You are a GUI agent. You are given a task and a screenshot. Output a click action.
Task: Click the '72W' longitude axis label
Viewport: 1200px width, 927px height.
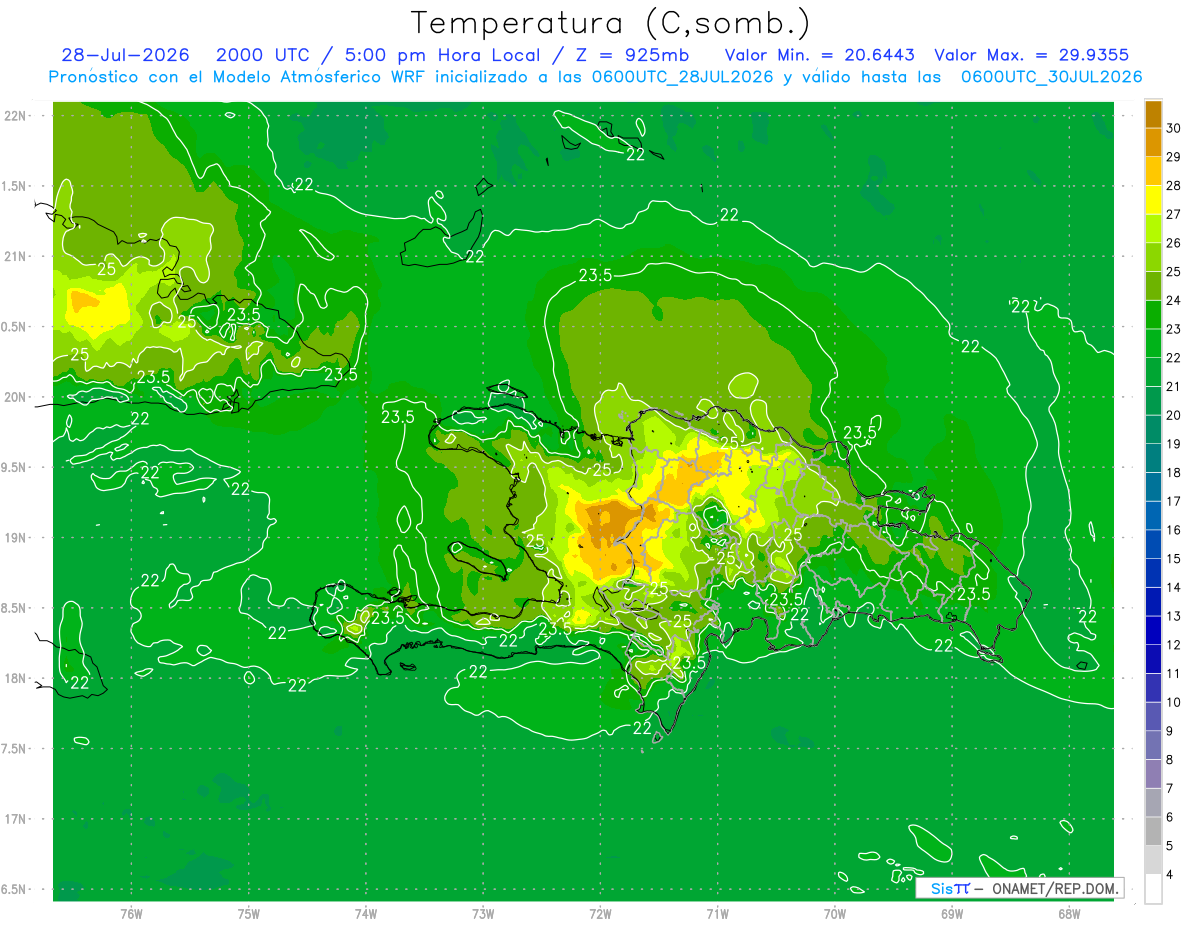(600, 913)
